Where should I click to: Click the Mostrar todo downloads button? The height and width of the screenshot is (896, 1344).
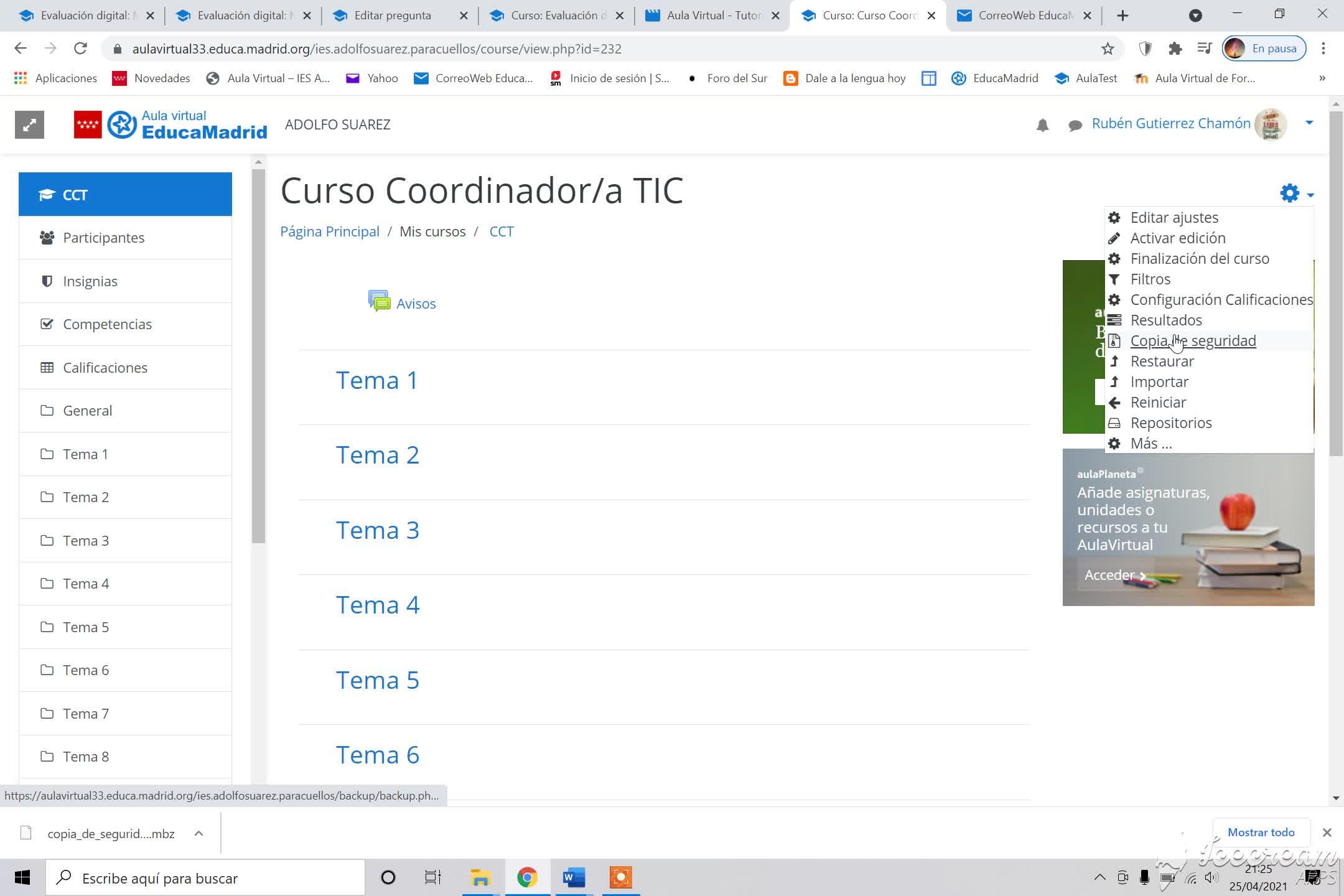point(1261,832)
